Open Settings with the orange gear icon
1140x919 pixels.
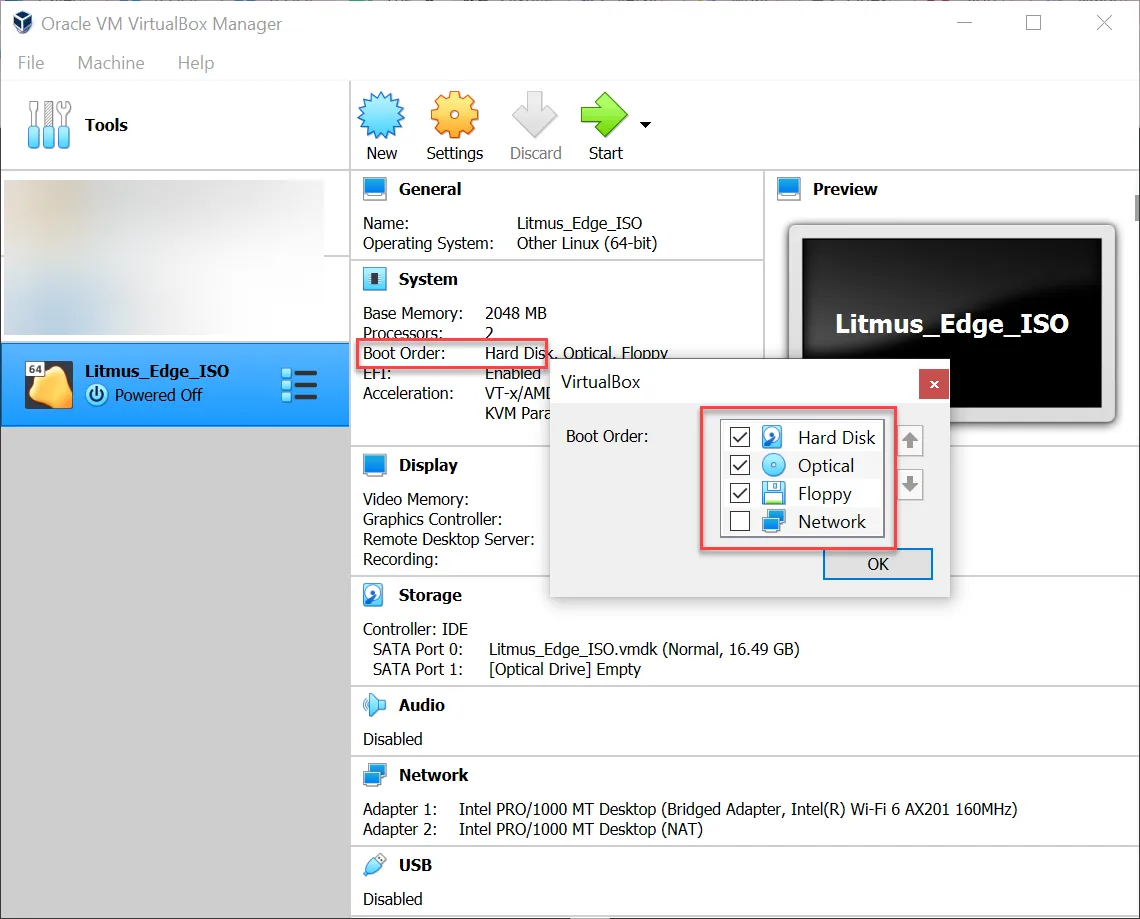point(454,115)
